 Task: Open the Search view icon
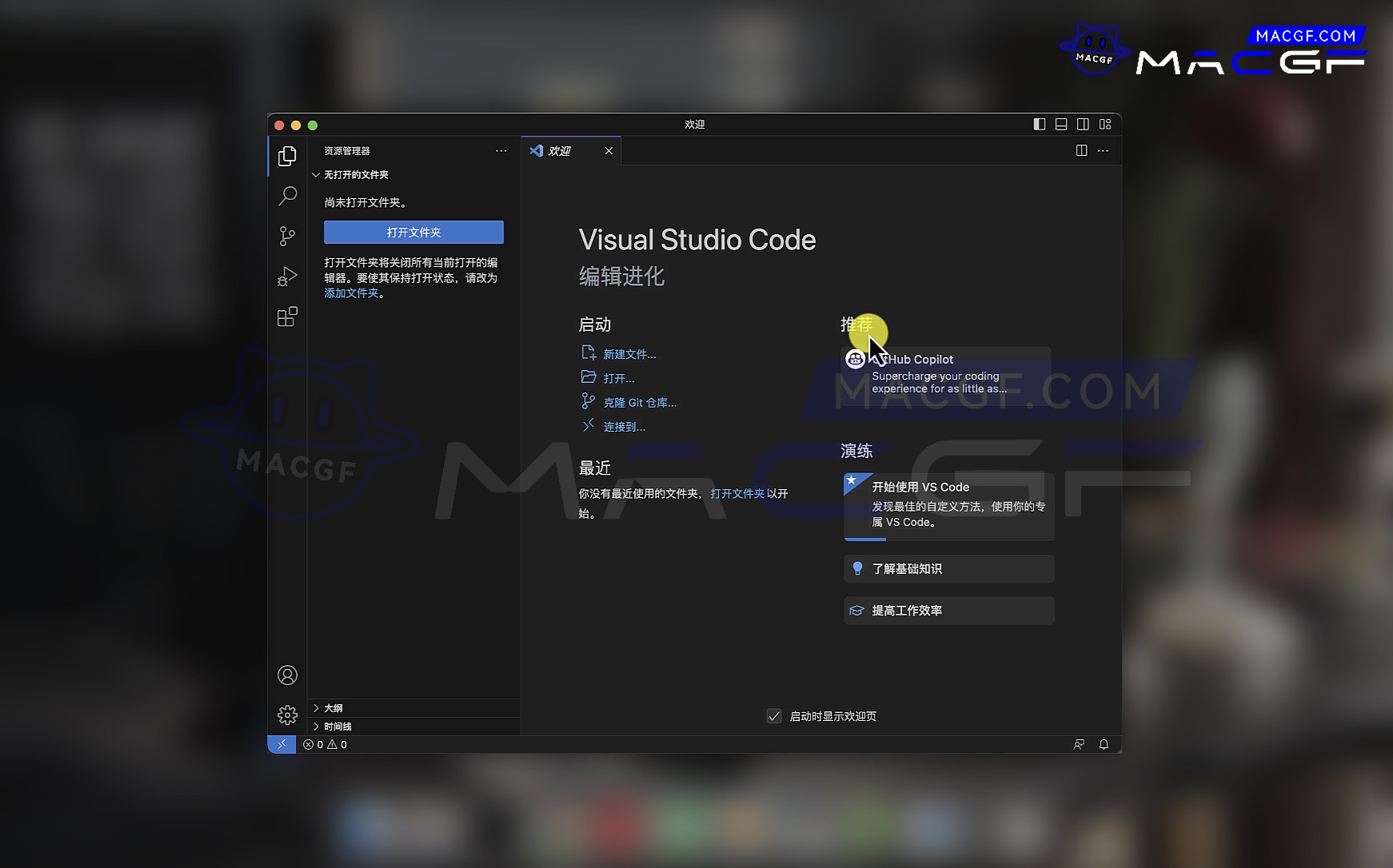click(287, 196)
